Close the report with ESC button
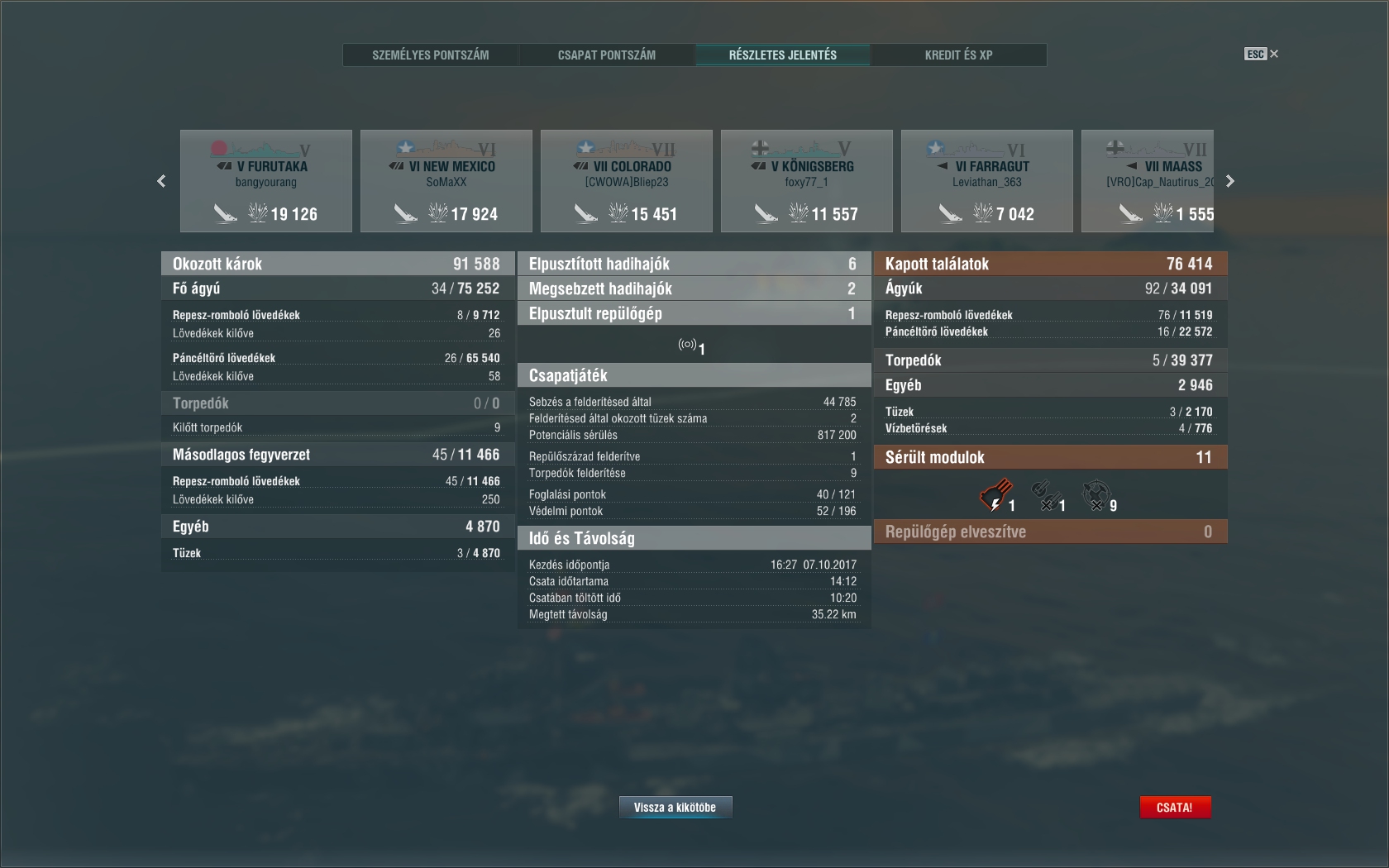This screenshot has height=868, width=1389. pos(1262,54)
